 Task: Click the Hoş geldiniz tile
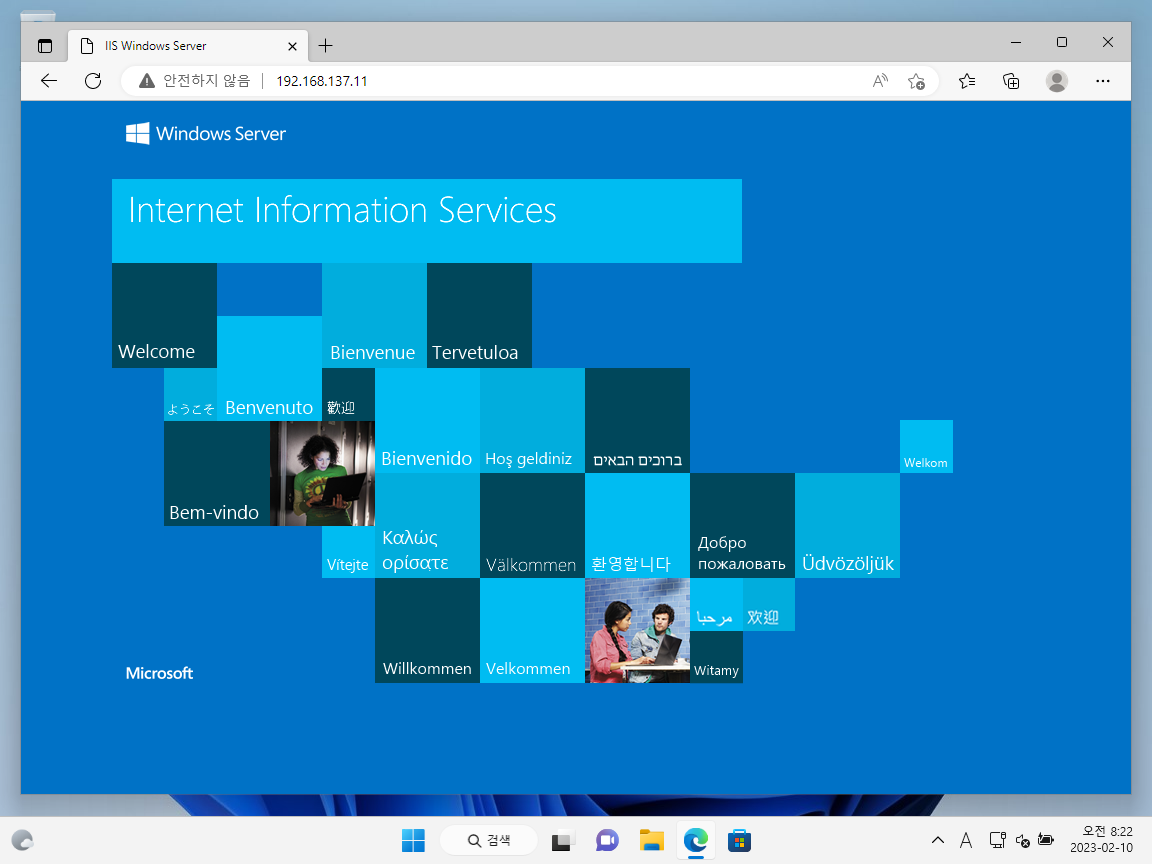coord(532,420)
